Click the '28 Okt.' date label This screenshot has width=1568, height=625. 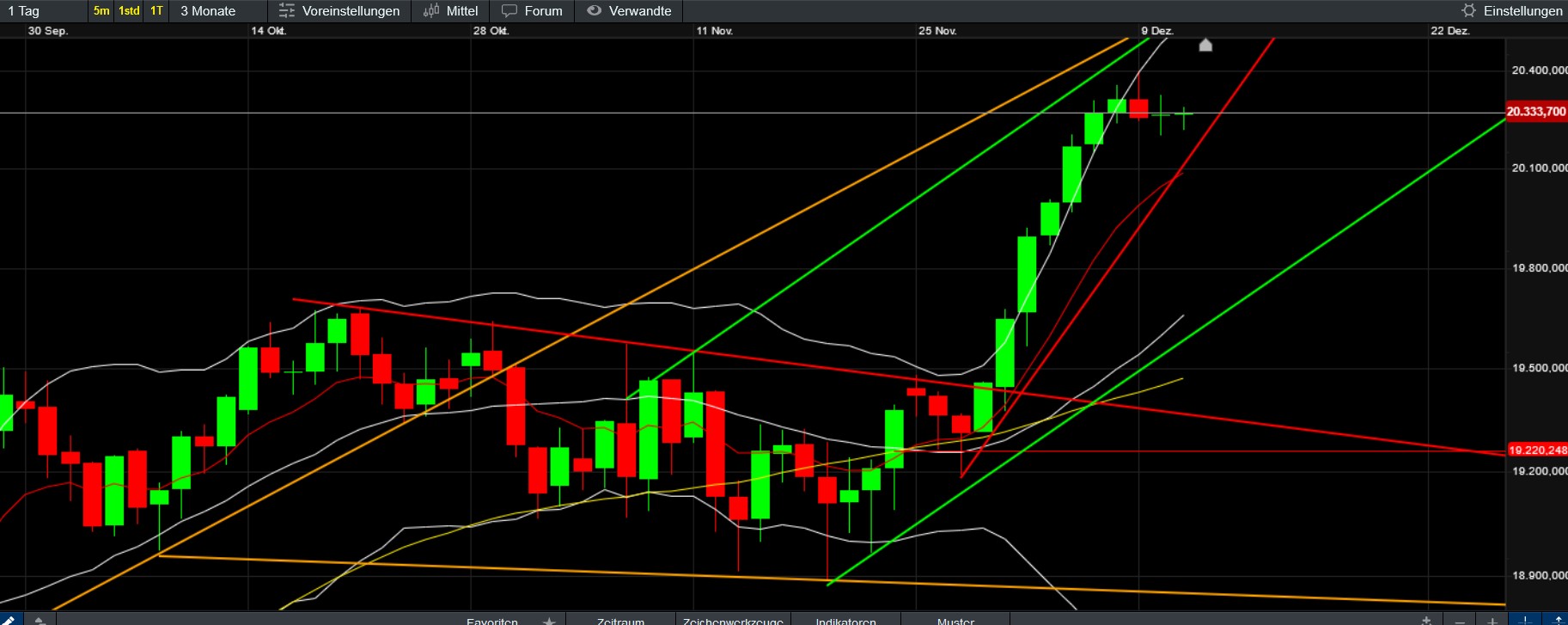coord(491,31)
